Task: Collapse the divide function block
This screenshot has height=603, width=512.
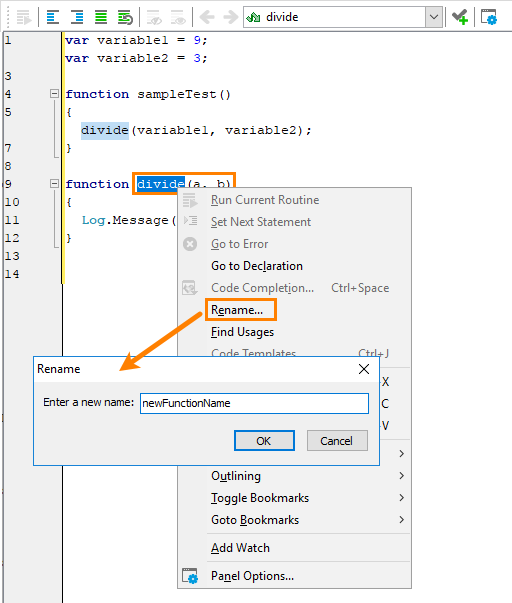Action: [x=55, y=184]
